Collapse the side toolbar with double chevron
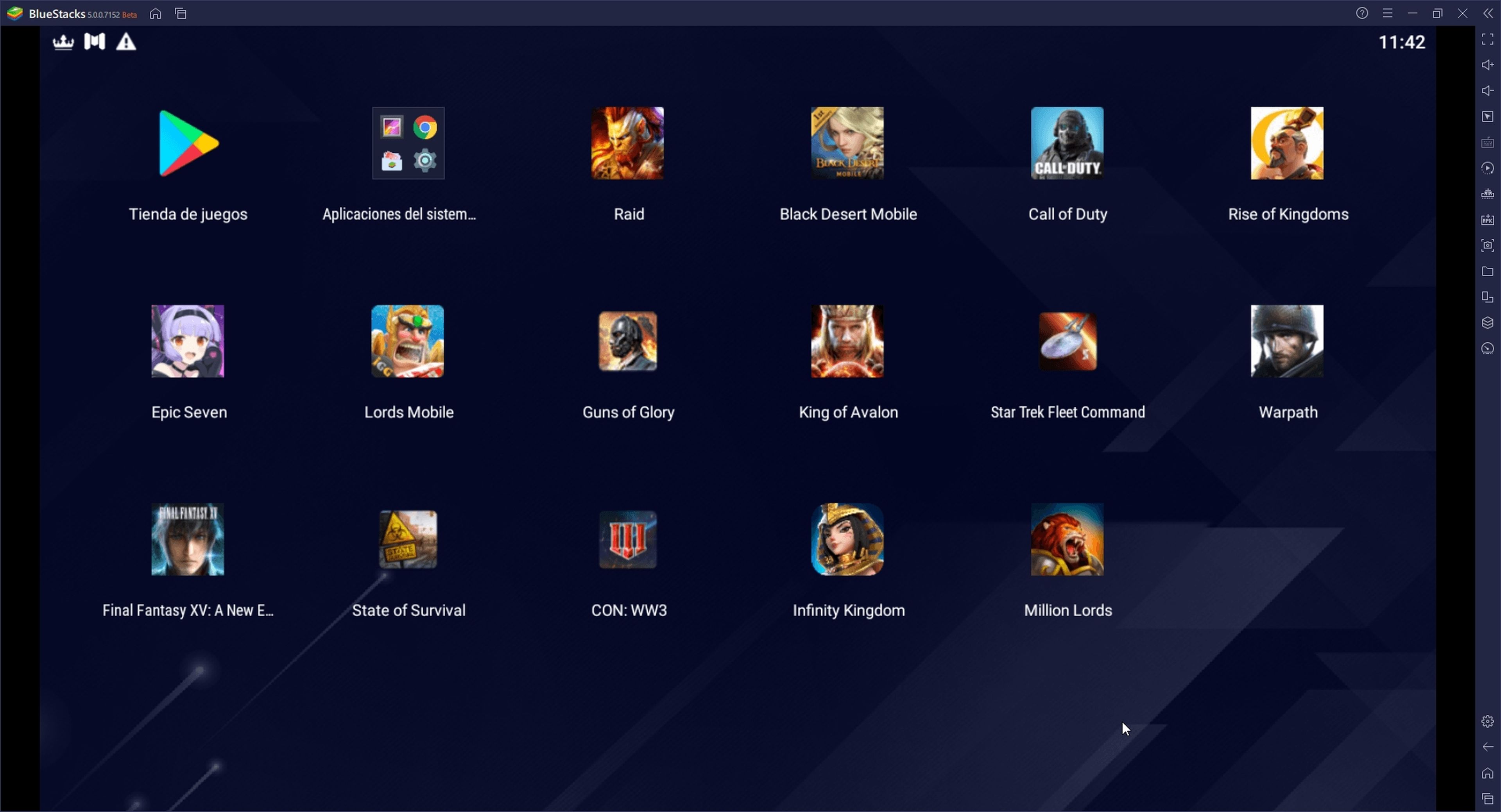 pyautogui.click(x=1488, y=13)
